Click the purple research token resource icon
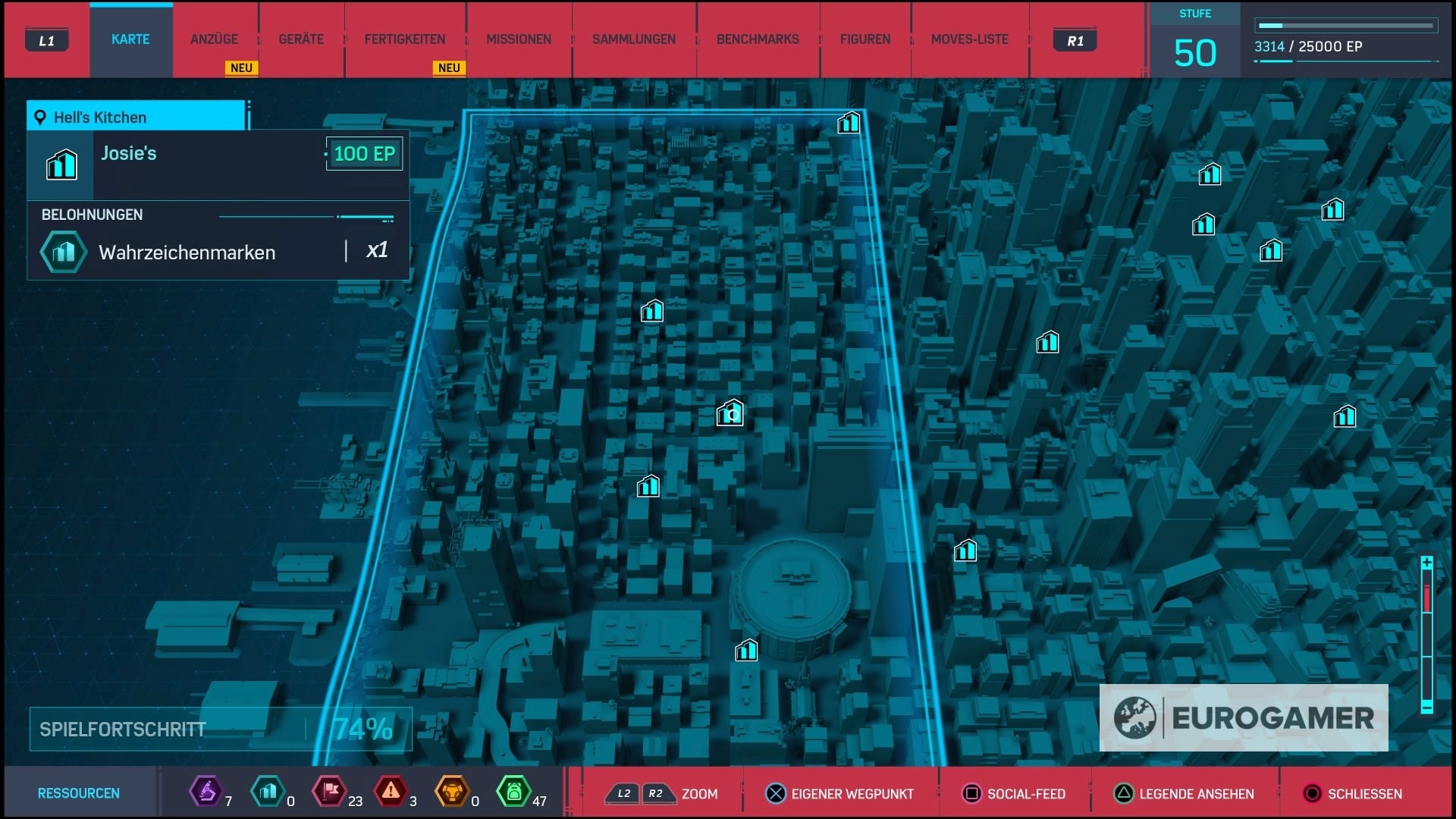Image resolution: width=1456 pixels, height=819 pixels. tap(206, 792)
